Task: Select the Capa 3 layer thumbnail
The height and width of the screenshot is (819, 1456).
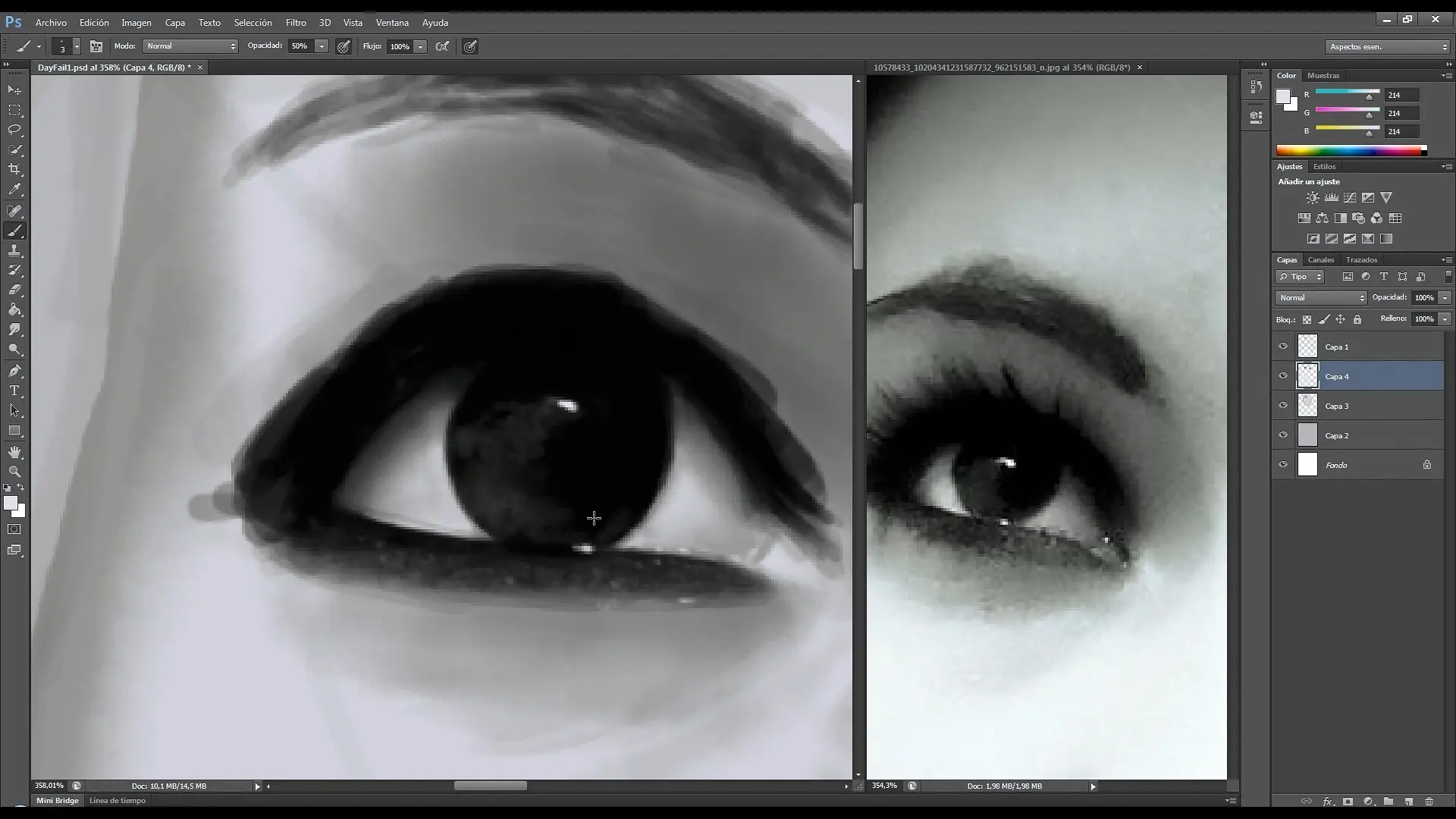Action: point(1307,406)
